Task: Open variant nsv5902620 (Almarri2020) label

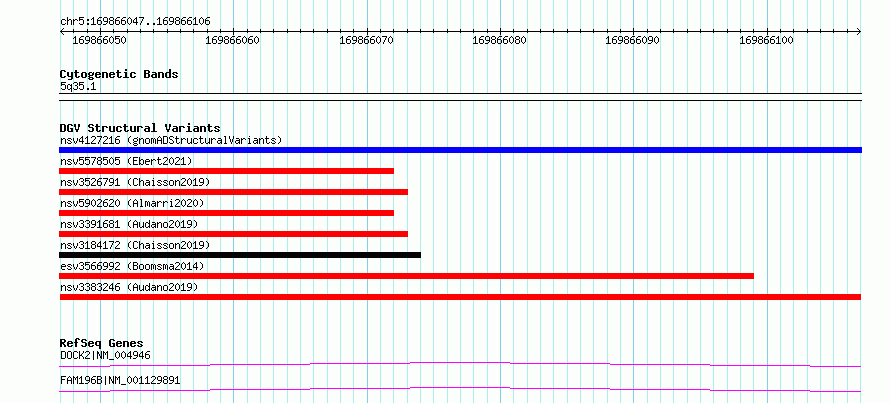Action: coord(132,203)
